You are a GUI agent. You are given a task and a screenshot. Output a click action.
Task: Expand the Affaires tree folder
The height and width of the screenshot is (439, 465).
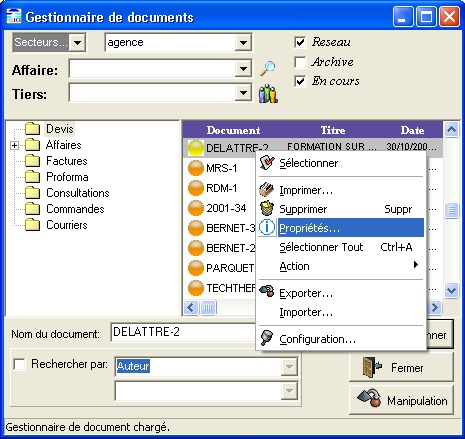click(x=14, y=145)
